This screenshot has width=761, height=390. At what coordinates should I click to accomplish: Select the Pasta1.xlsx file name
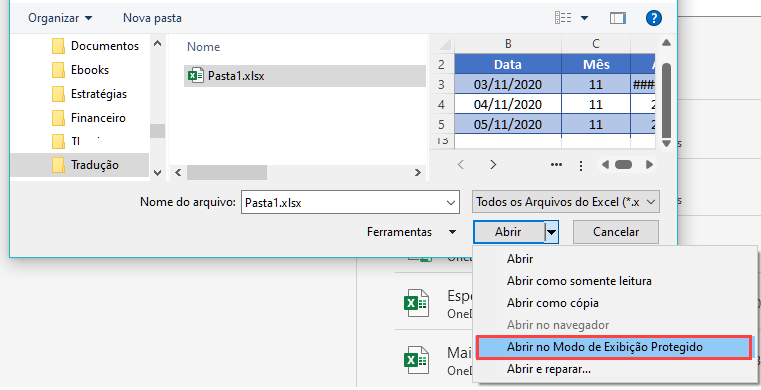tap(236, 76)
